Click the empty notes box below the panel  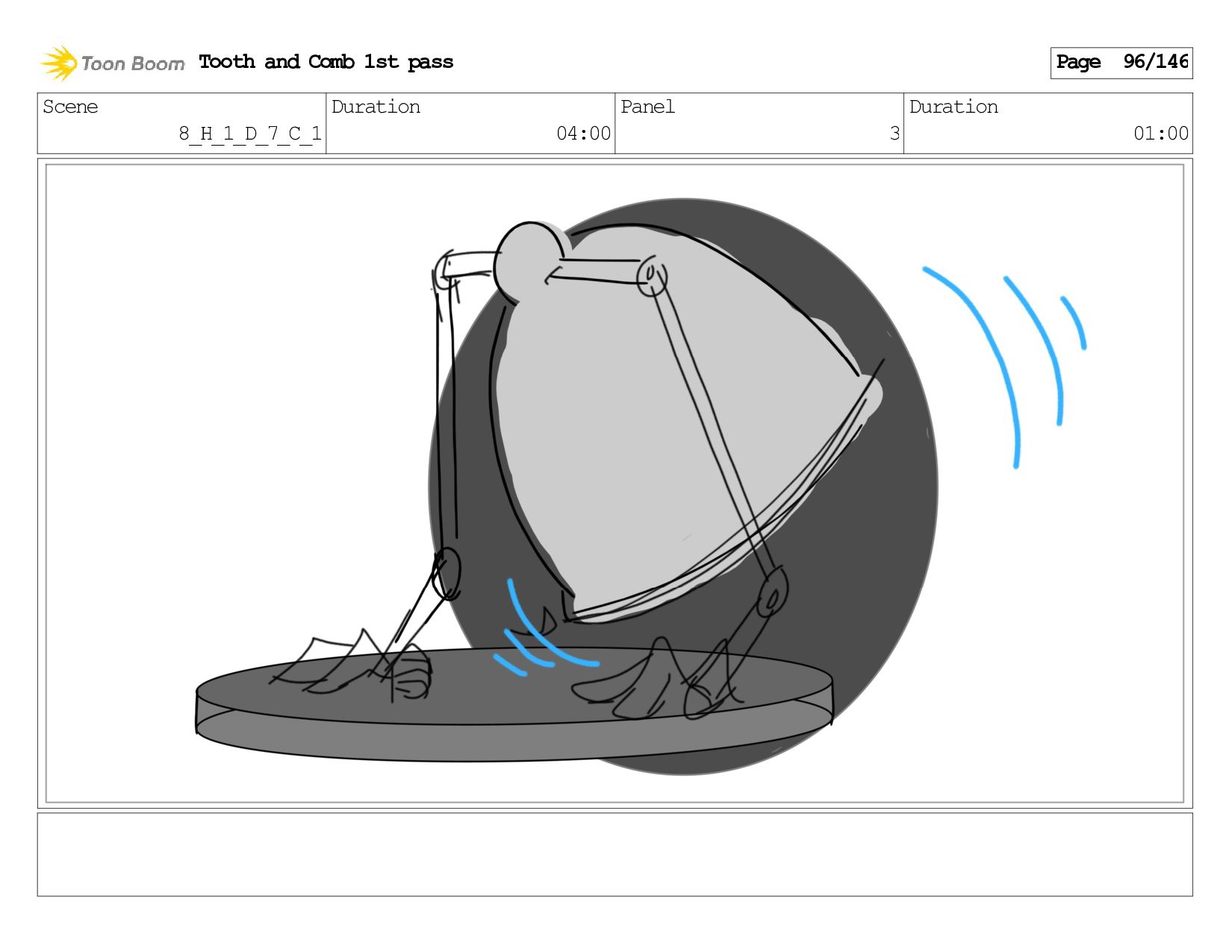(615, 854)
